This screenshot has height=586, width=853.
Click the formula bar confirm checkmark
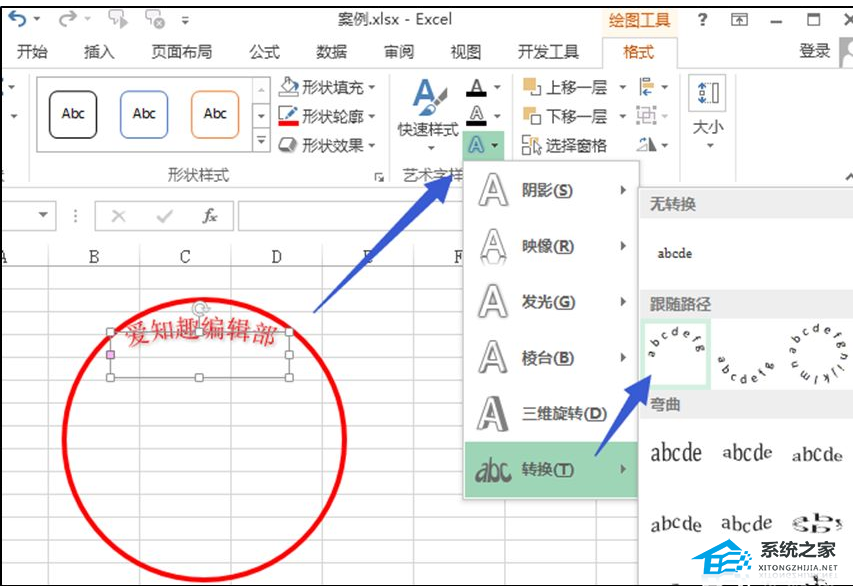(x=164, y=217)
